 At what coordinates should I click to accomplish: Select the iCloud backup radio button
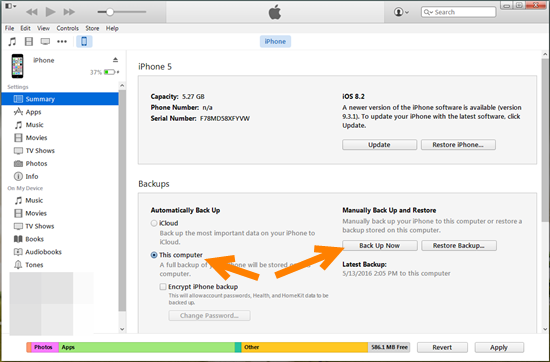tap(154, 223)
